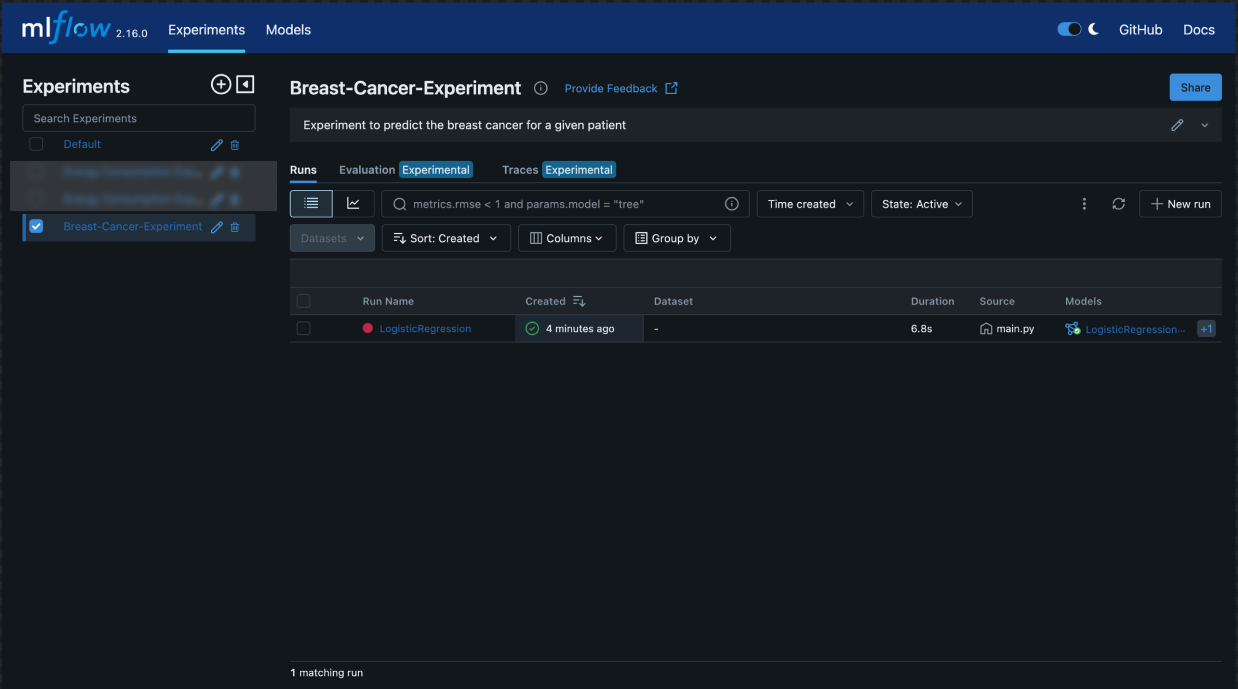Refresh the runs list
Viewport: 1238px width, 689px height.
pos(1118,204)
